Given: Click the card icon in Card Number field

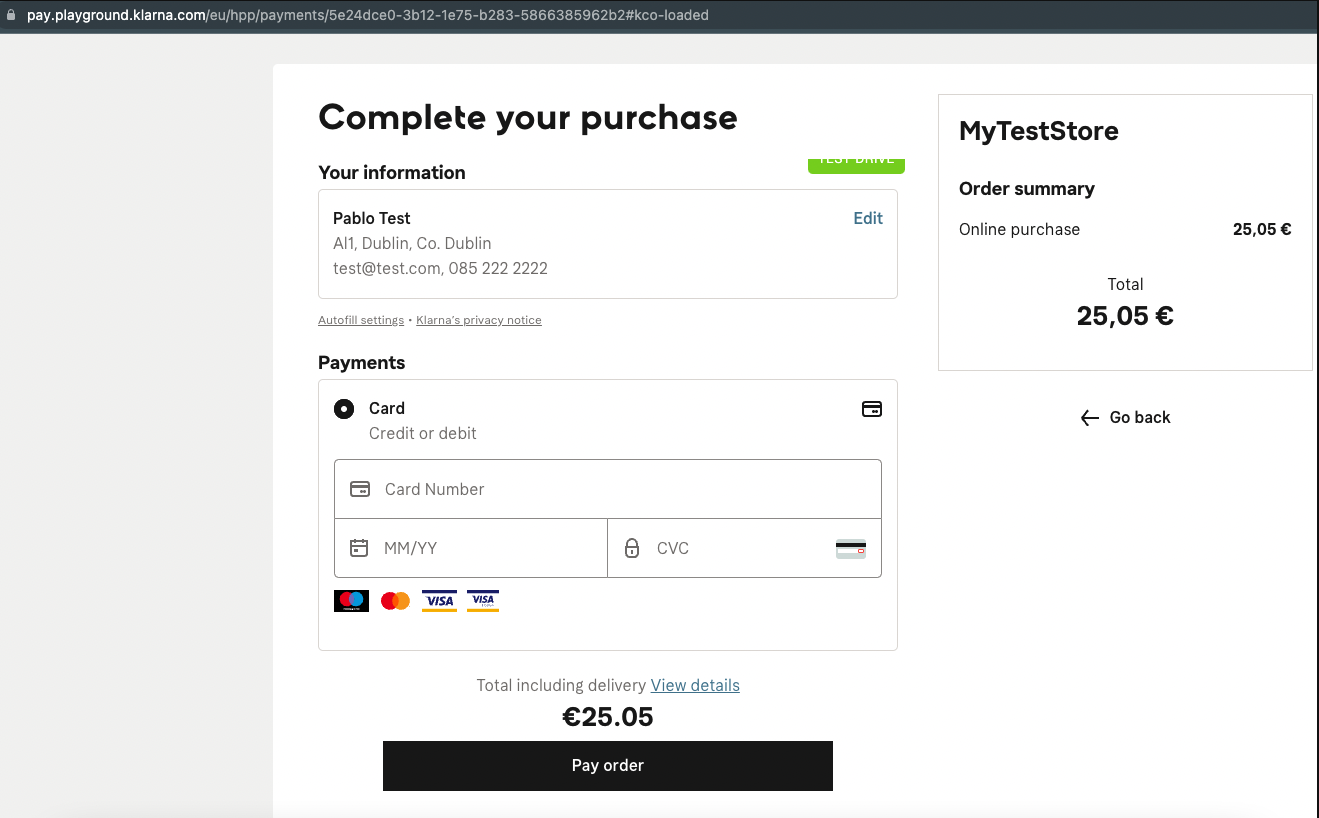Looking at the screenshot, I should pyautogui.click(x=360, y=489).
